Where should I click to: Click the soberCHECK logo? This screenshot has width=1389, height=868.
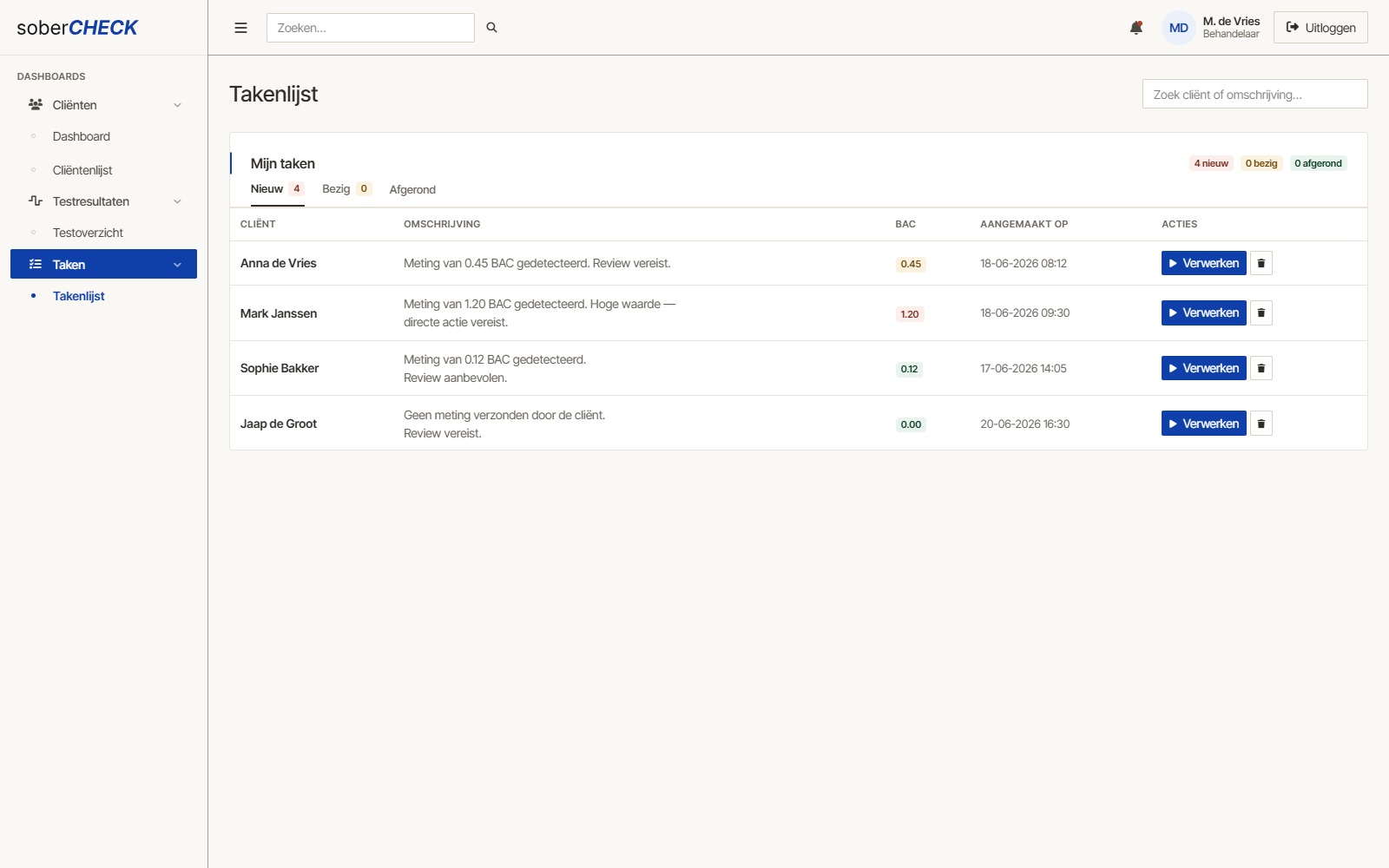[77, 28]
